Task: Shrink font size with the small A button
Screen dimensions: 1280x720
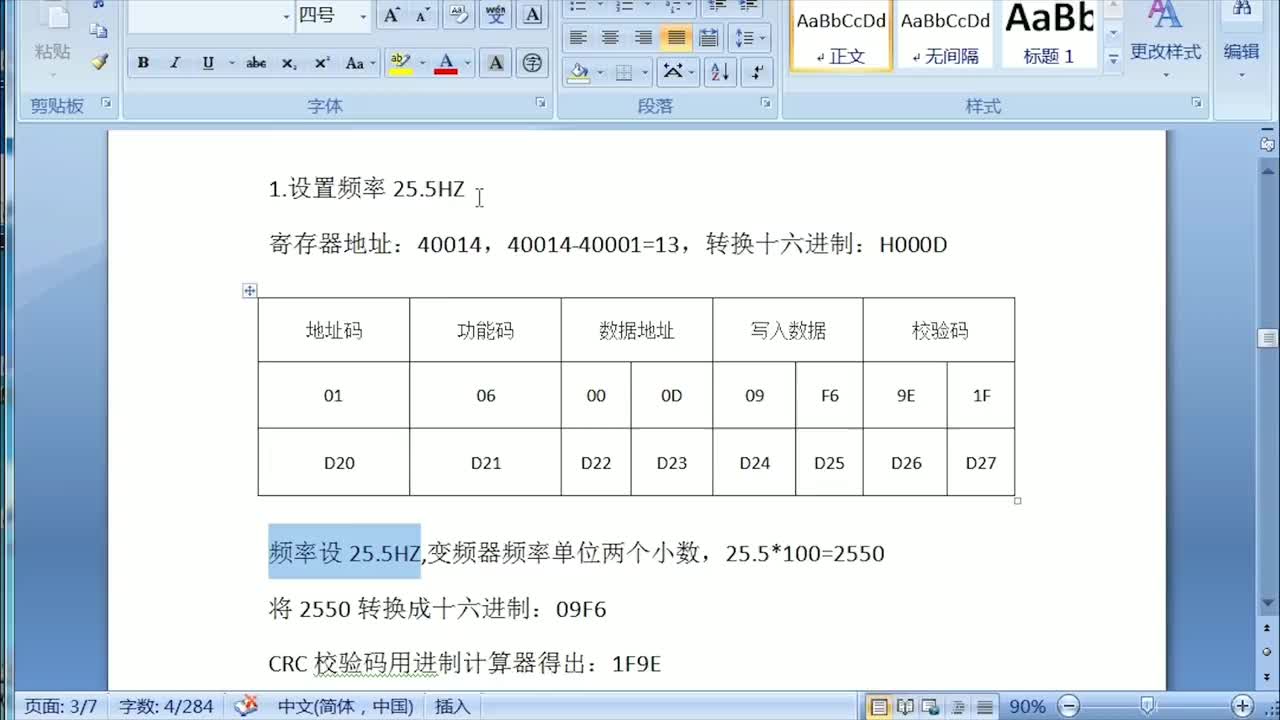Action: click(x=422, y=15)
